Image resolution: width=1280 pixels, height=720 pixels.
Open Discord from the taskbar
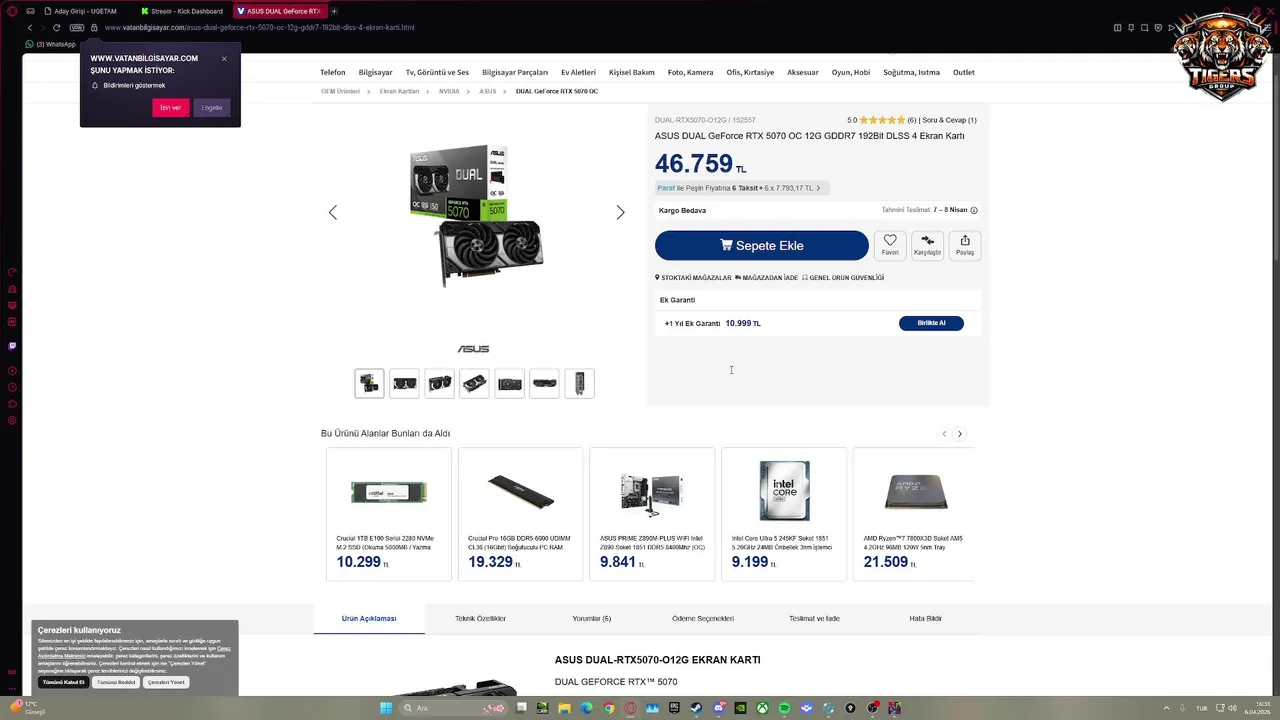[x=719, y=708]
